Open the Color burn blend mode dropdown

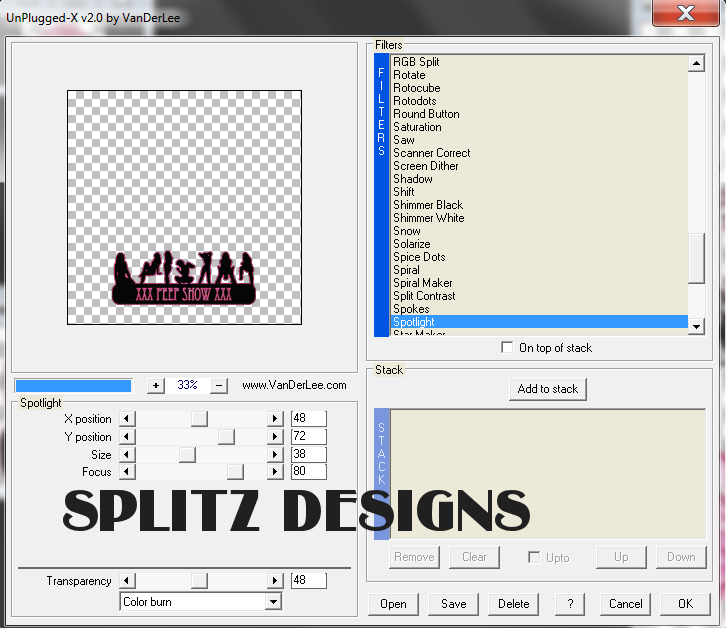click(x=274, y=602)
